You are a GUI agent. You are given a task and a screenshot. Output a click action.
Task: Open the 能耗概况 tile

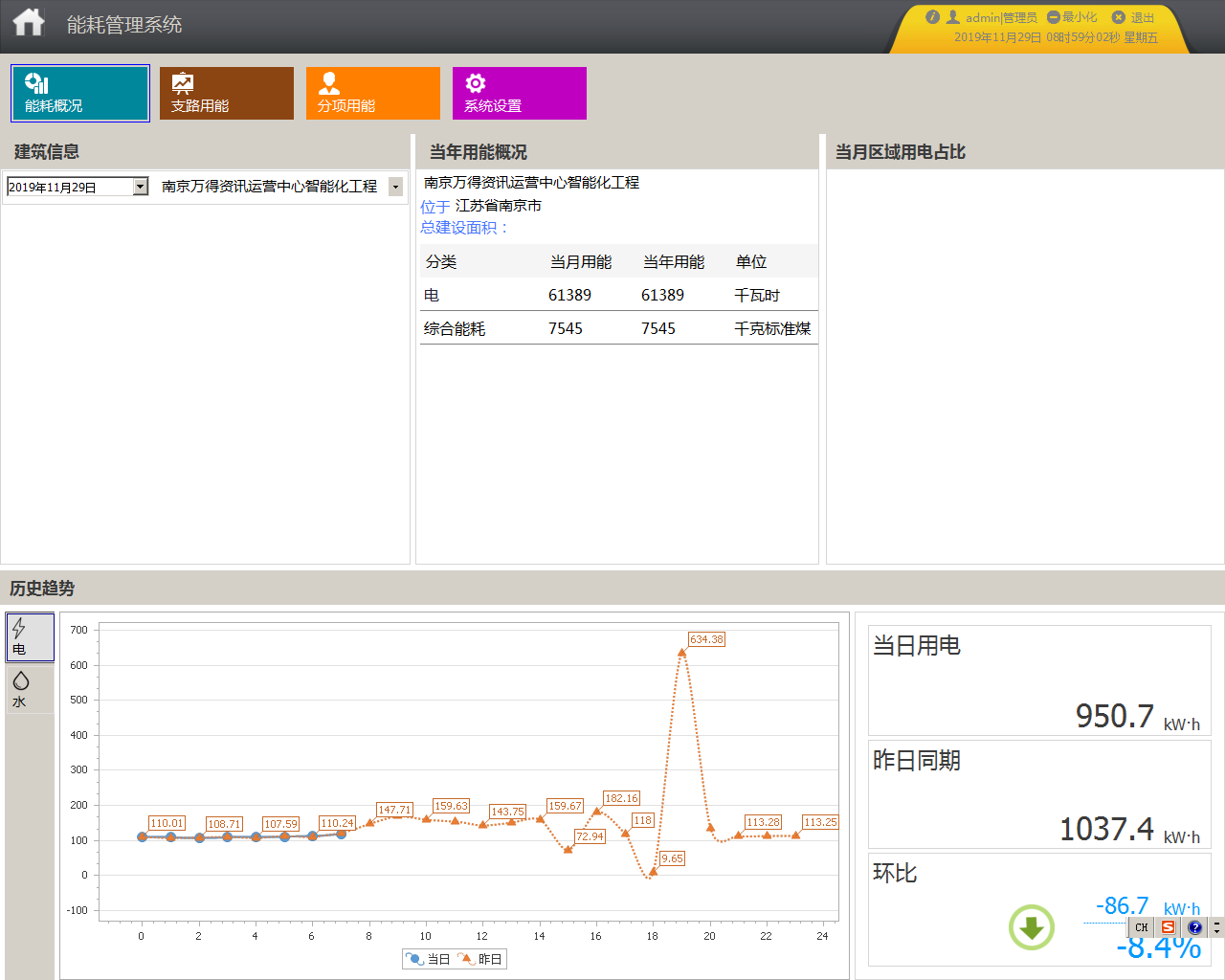[80, 93]
